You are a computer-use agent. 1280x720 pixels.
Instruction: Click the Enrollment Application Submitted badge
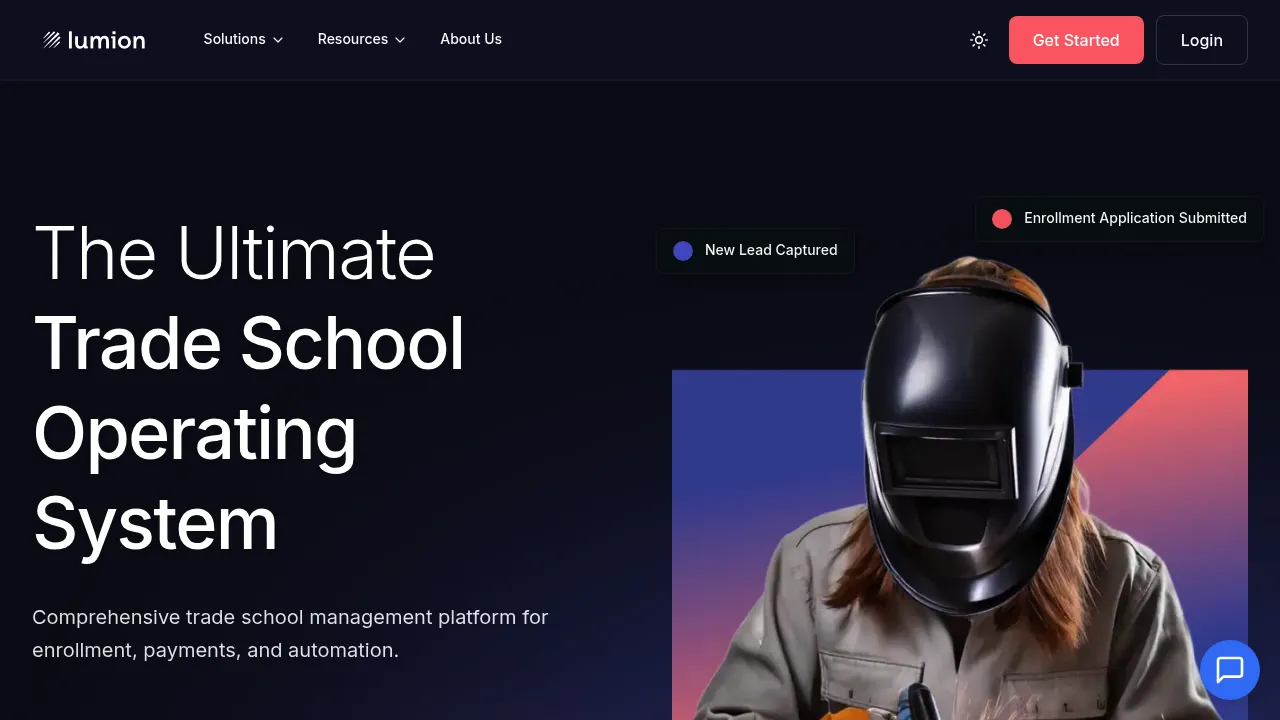click(x=1120, y=218)
